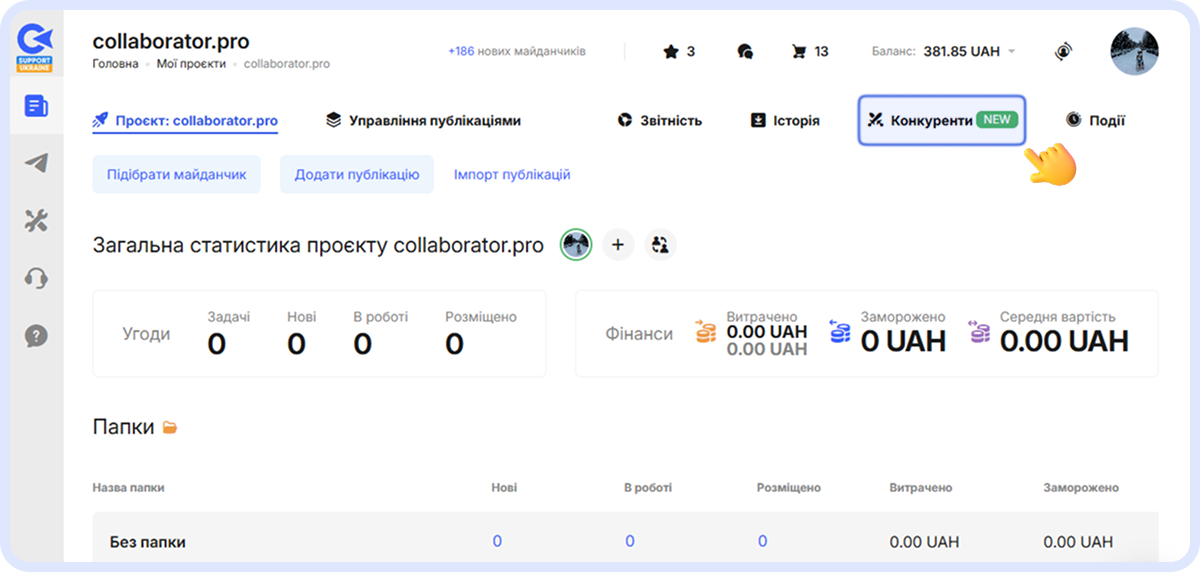Open the tools wrench sidebar icon
The height and width of the screenshot is (572, 1200).
coord(36,221)
